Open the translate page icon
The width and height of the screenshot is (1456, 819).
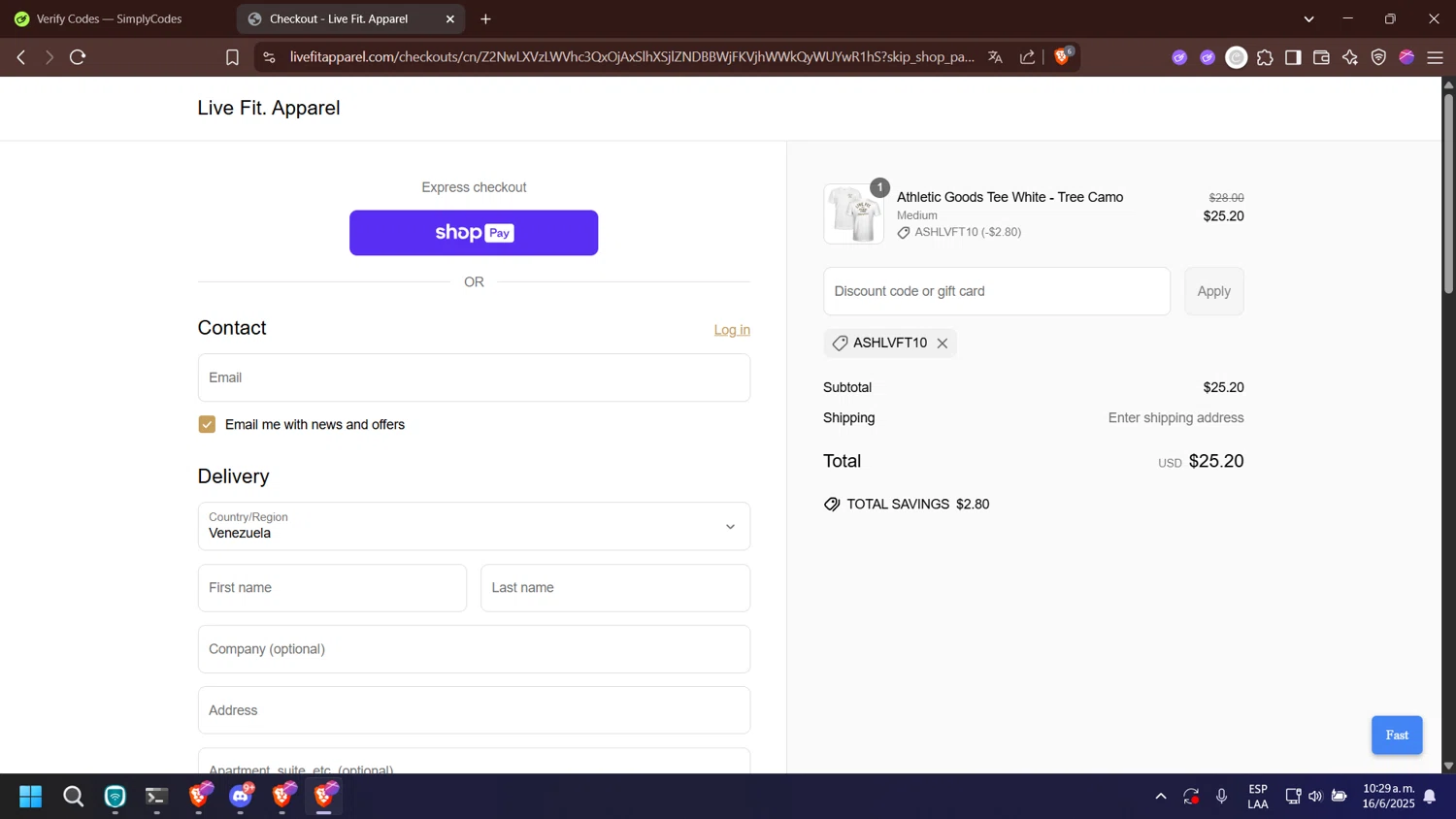[995, 57]
